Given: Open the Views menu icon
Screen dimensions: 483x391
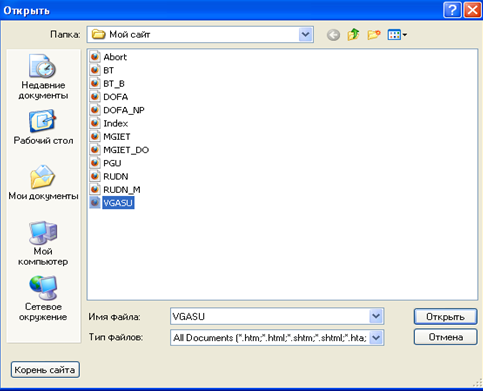Looking at the screenshot, I should point(397,35).
